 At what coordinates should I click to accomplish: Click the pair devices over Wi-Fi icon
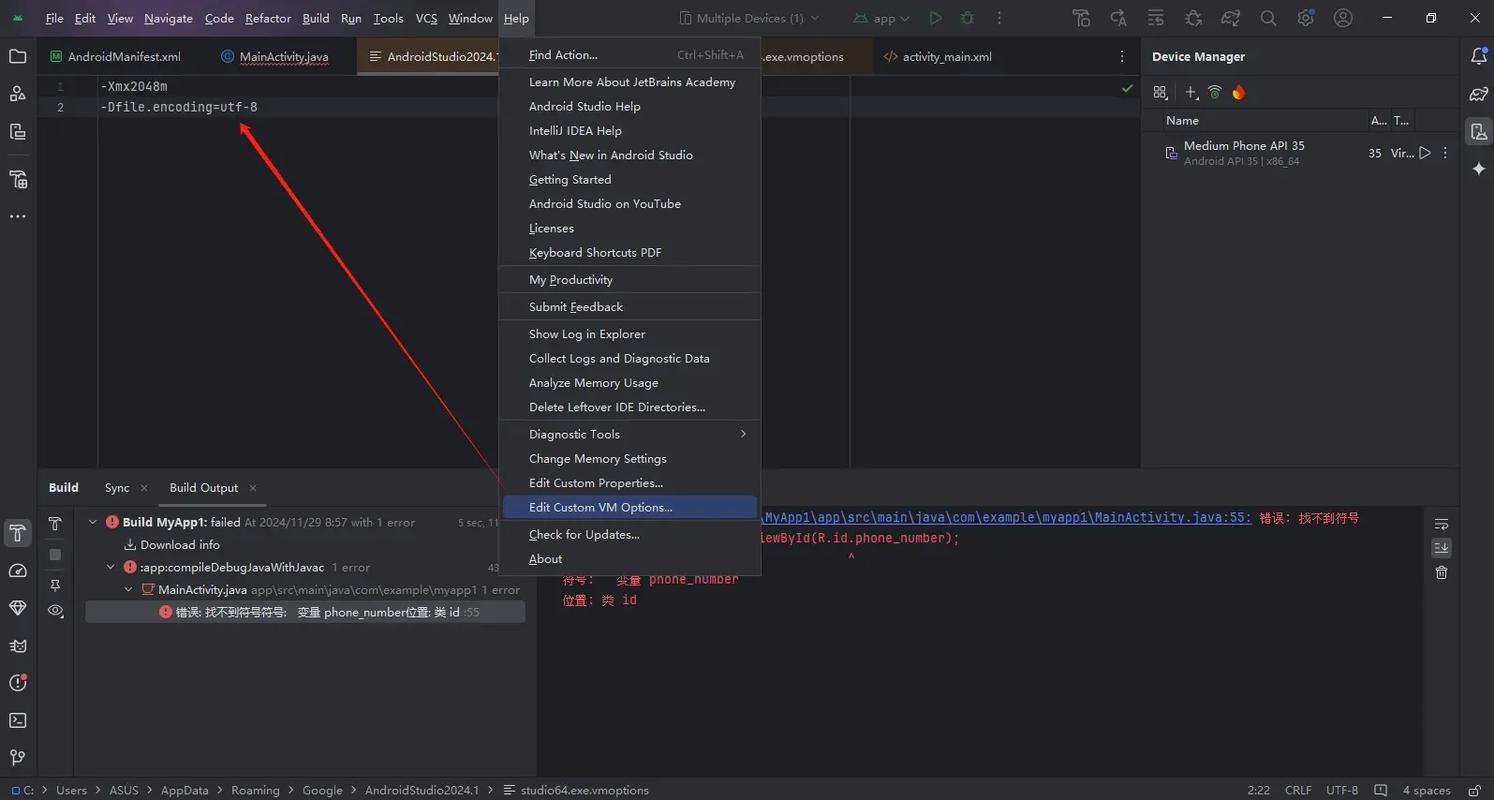coord(1214,92)
